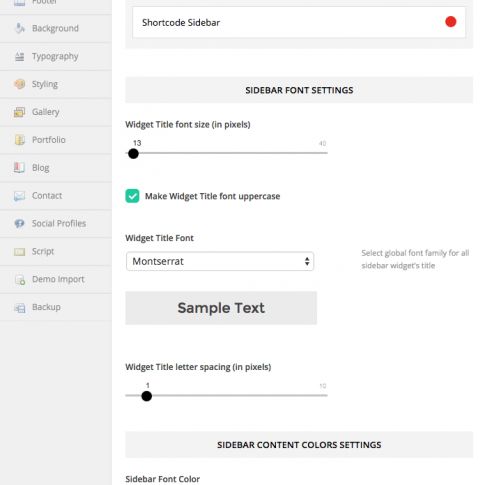Click the Blog book icon
This screenshot has width=485, height=485.
[19, 168]
